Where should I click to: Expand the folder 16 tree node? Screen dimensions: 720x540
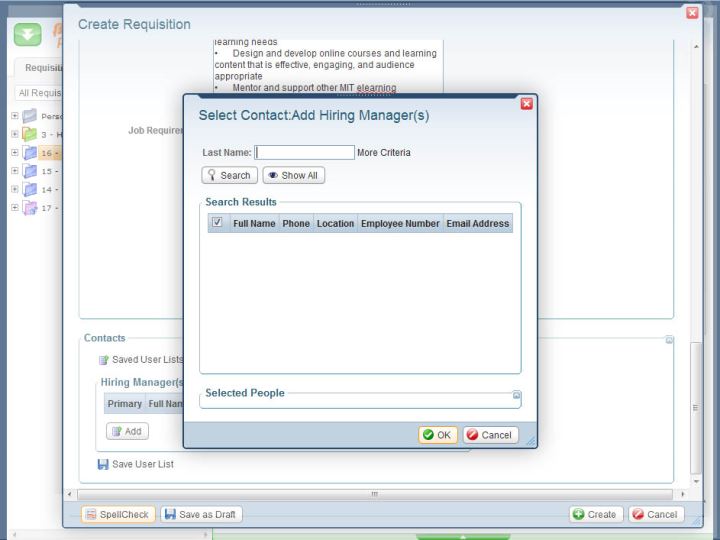pos(15,153)
